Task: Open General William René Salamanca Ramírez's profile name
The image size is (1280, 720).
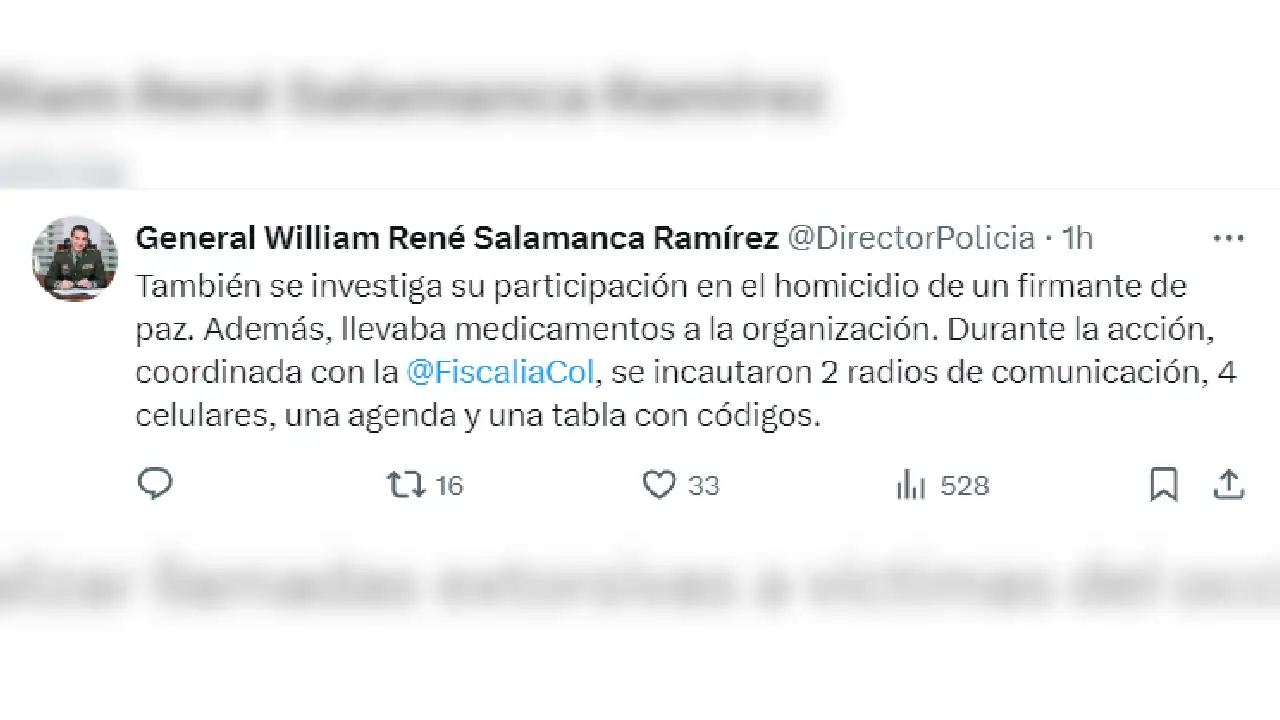Action: (456, 239)
